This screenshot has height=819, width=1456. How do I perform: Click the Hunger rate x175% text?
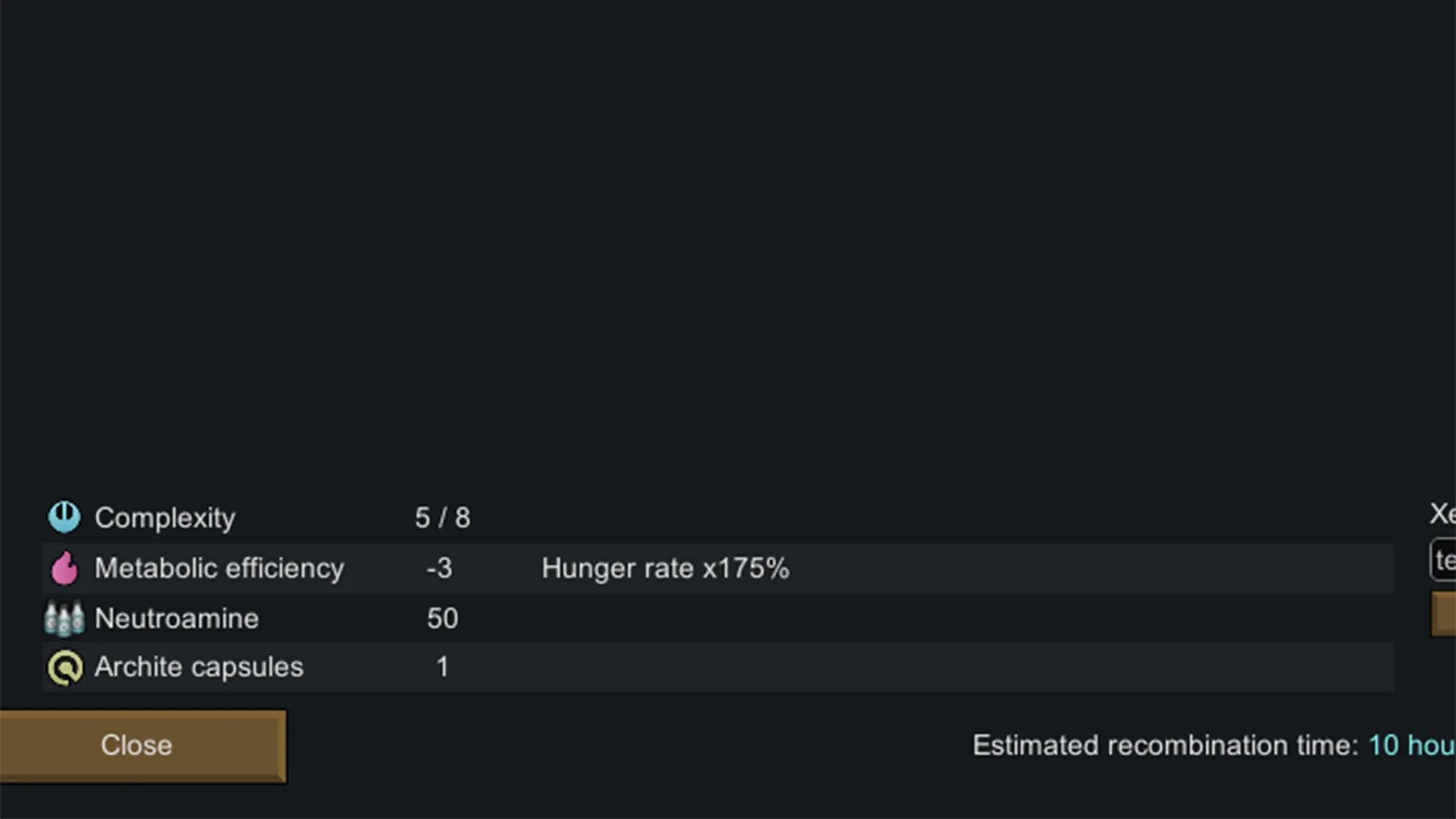(665, 568)
